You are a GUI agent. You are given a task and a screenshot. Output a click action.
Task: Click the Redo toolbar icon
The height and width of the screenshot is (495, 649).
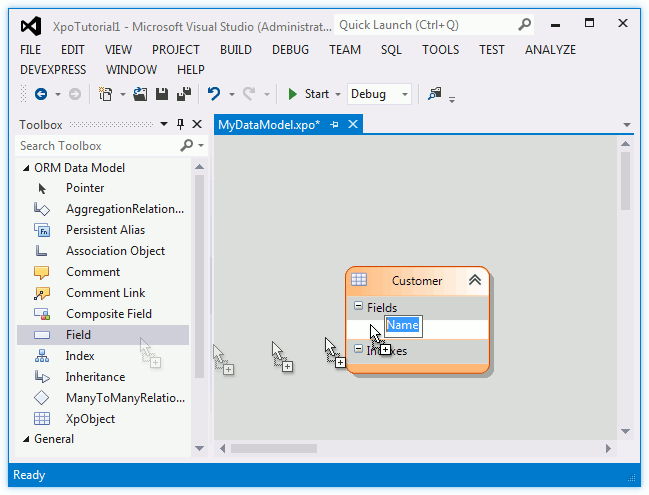[x=249, y=94]
